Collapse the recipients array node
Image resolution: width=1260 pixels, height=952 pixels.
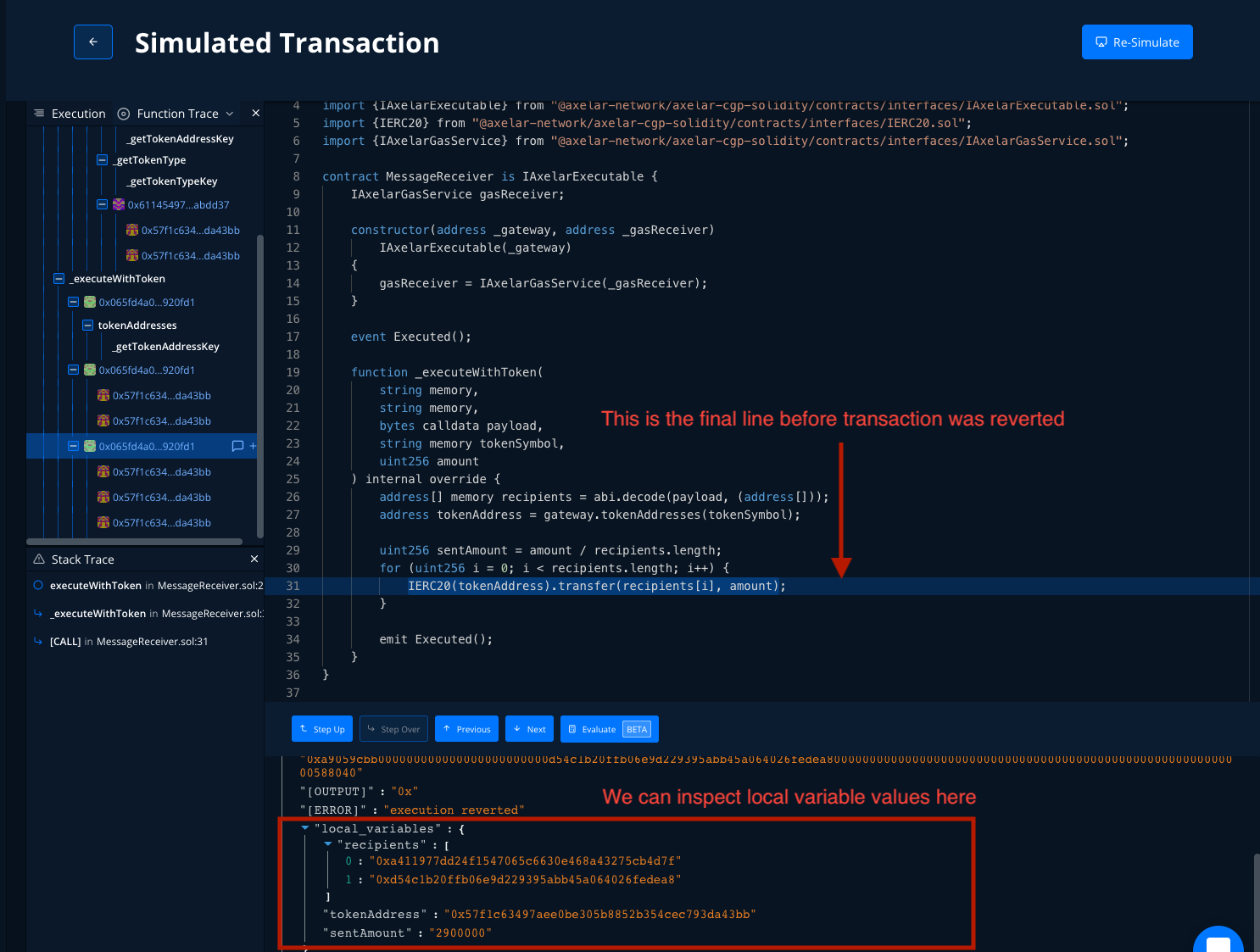[328, 844]
